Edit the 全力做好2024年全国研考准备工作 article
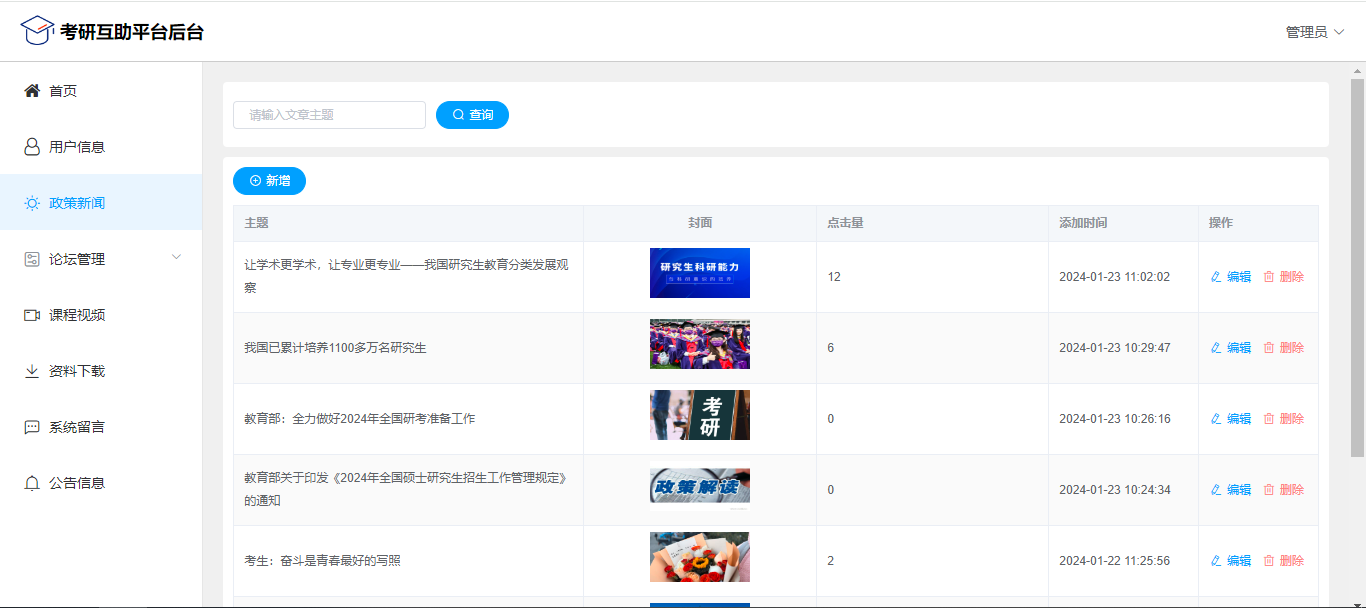The height and width of the screenshot is (608, 1366). (1231, 419)
